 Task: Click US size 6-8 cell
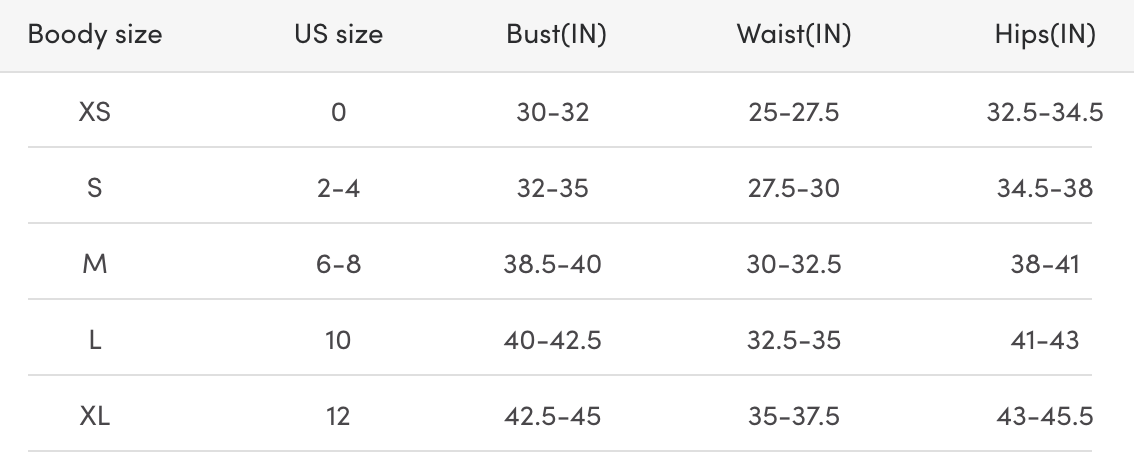(x=338, y=264)
